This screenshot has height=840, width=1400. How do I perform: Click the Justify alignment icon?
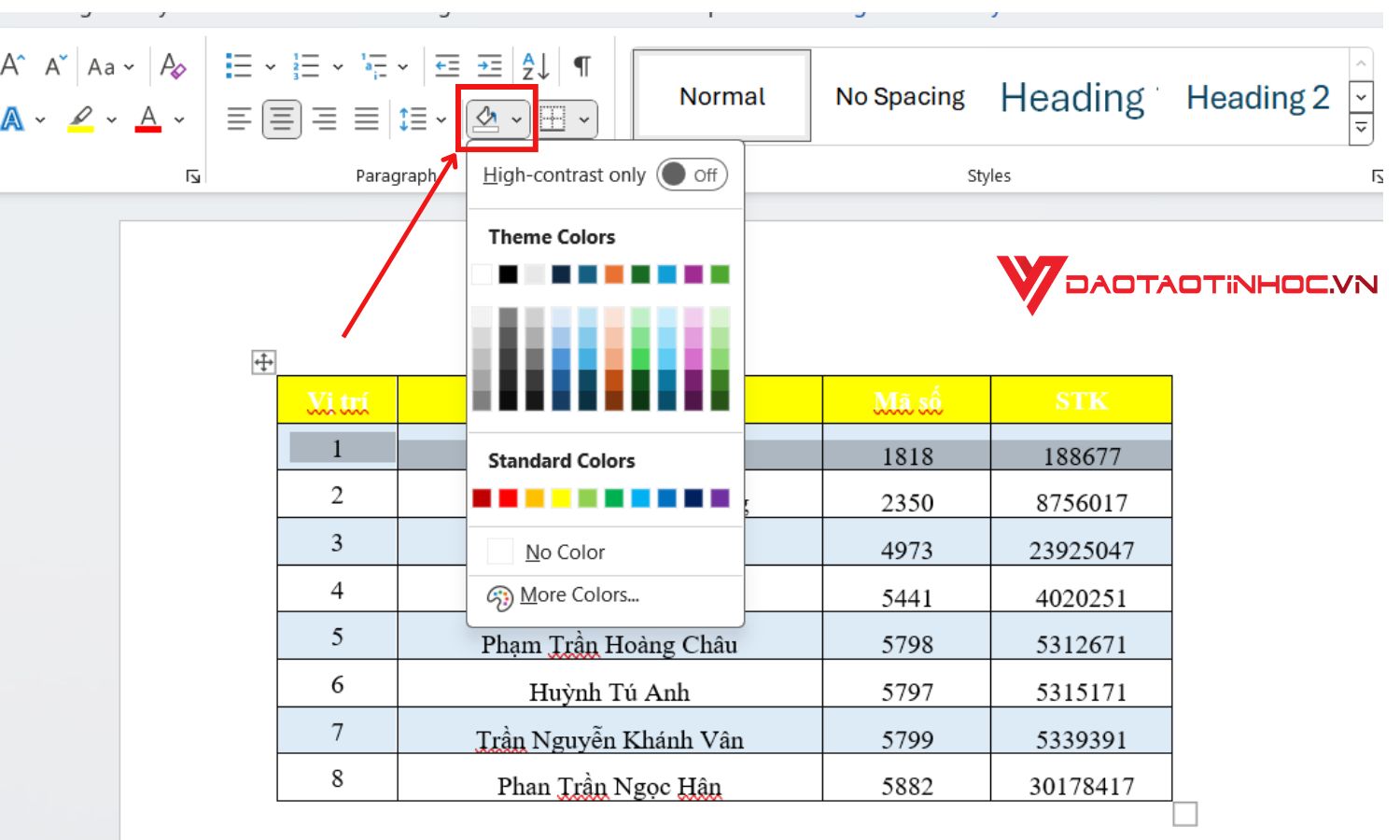pyautogui.click(x=367, y=119)
